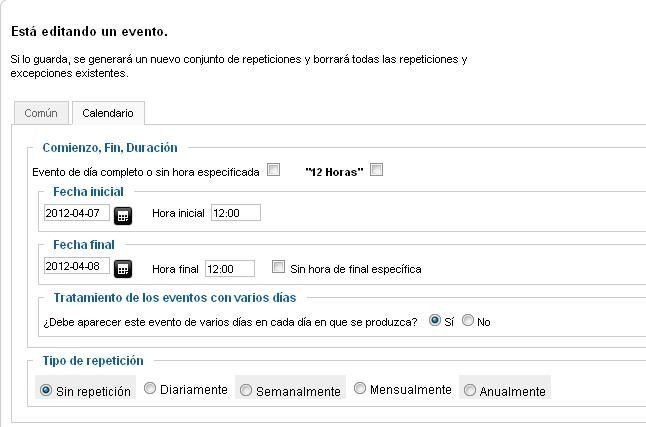This screenshot has height=427, width=646.
Task: Enable the all-day event checkbox
Action: (x=274, y=170)
